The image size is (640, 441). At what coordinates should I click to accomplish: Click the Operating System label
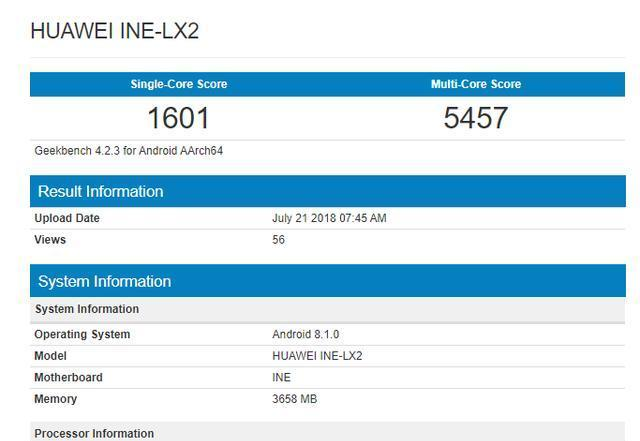[82, 334]
